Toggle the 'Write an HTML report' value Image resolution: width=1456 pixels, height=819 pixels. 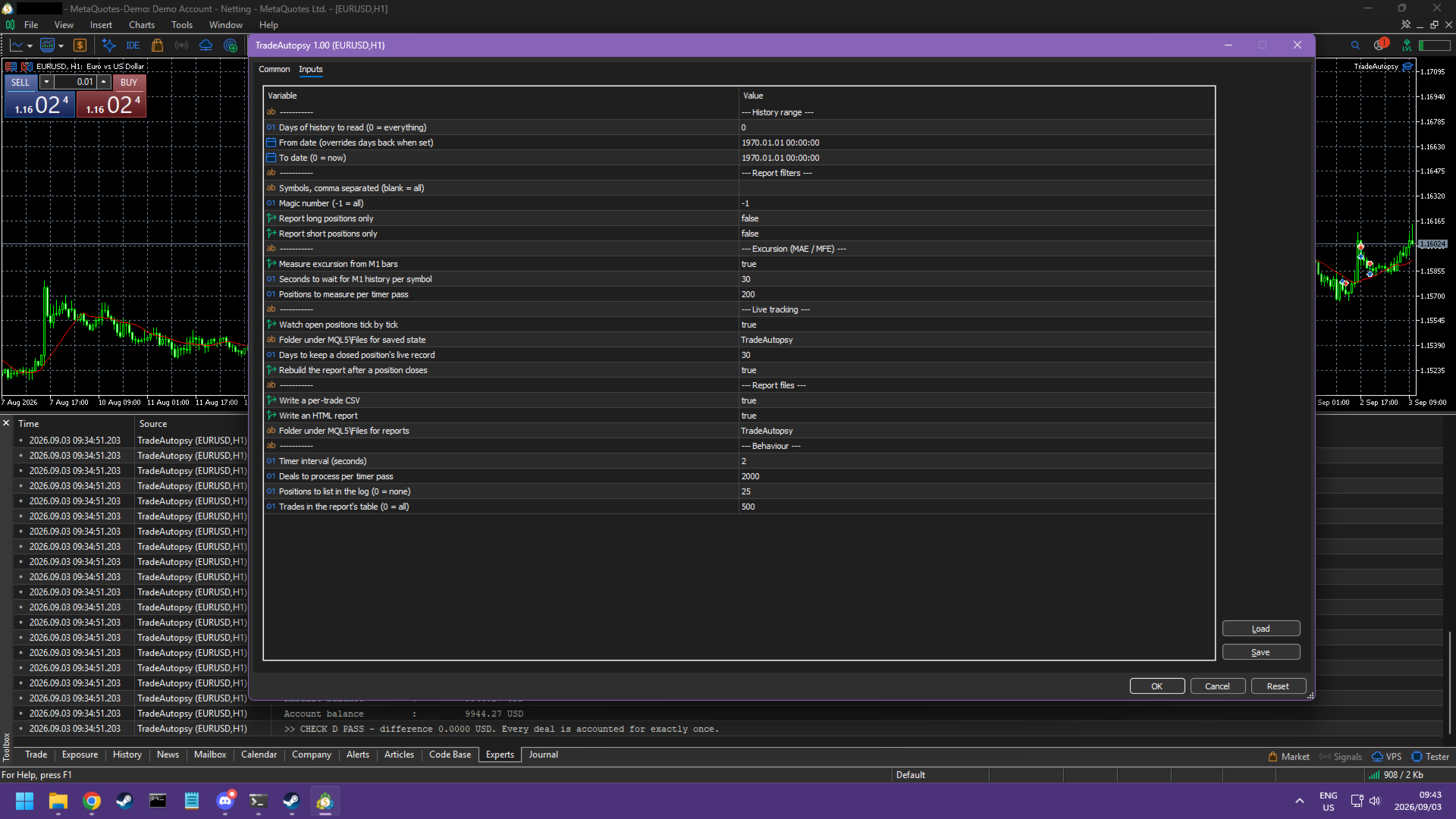977,416
